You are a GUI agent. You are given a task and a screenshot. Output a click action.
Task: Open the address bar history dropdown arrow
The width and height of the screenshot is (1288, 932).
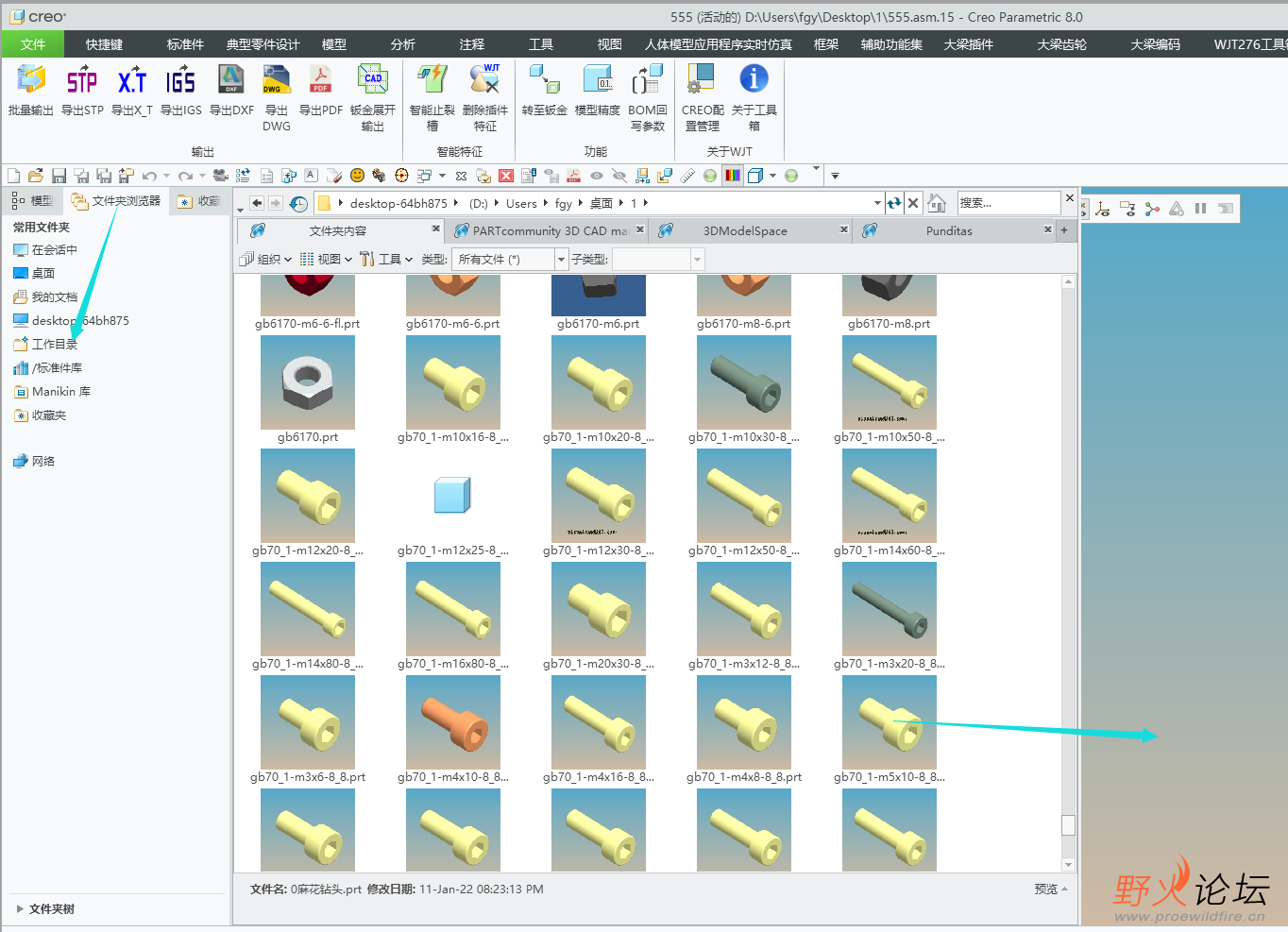(x=878, y=203)
